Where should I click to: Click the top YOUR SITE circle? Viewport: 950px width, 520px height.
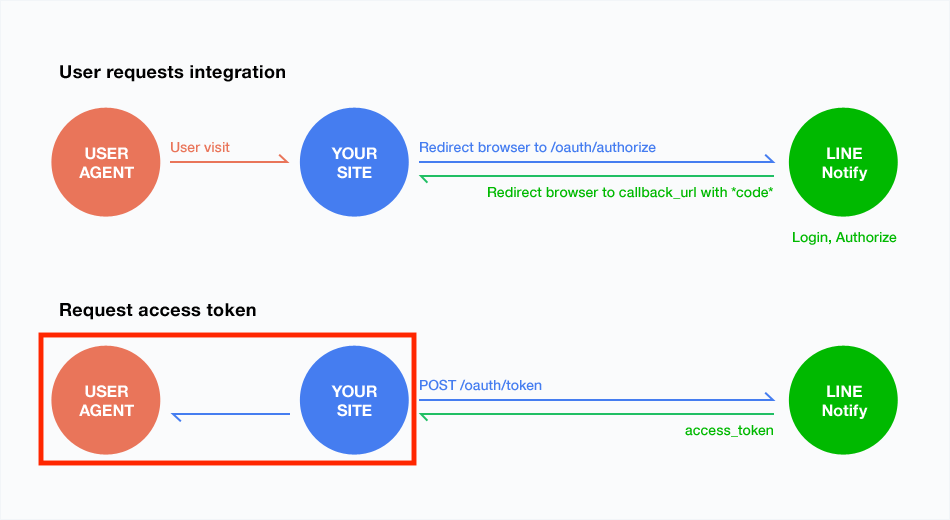[x=354, y=162]
